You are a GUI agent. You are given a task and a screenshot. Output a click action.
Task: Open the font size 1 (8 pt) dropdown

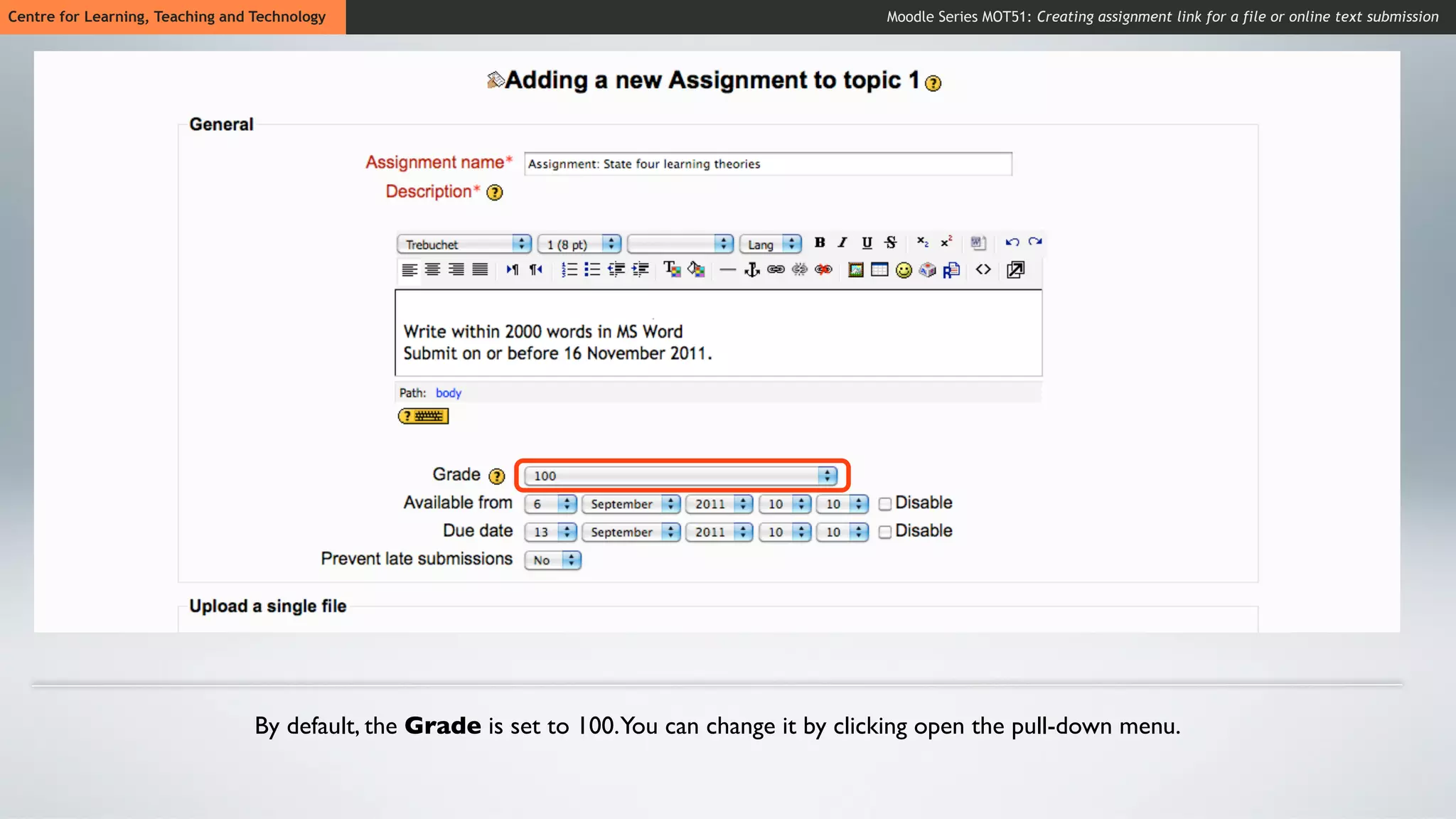point(579,244)
